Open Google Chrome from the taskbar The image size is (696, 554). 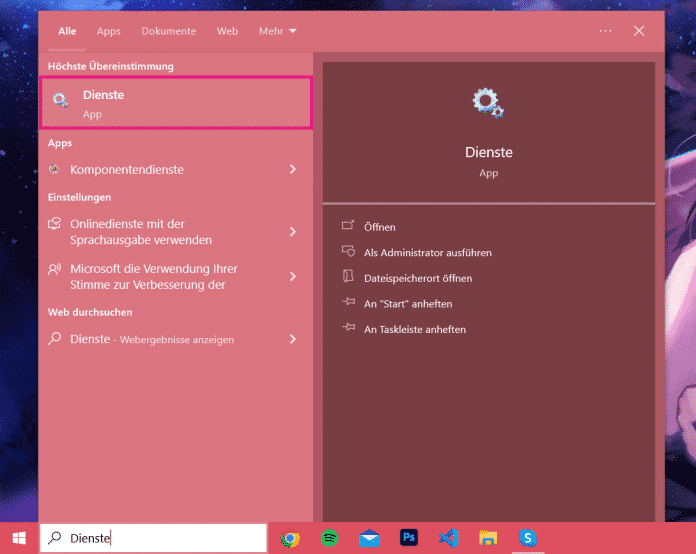[290, 538]
